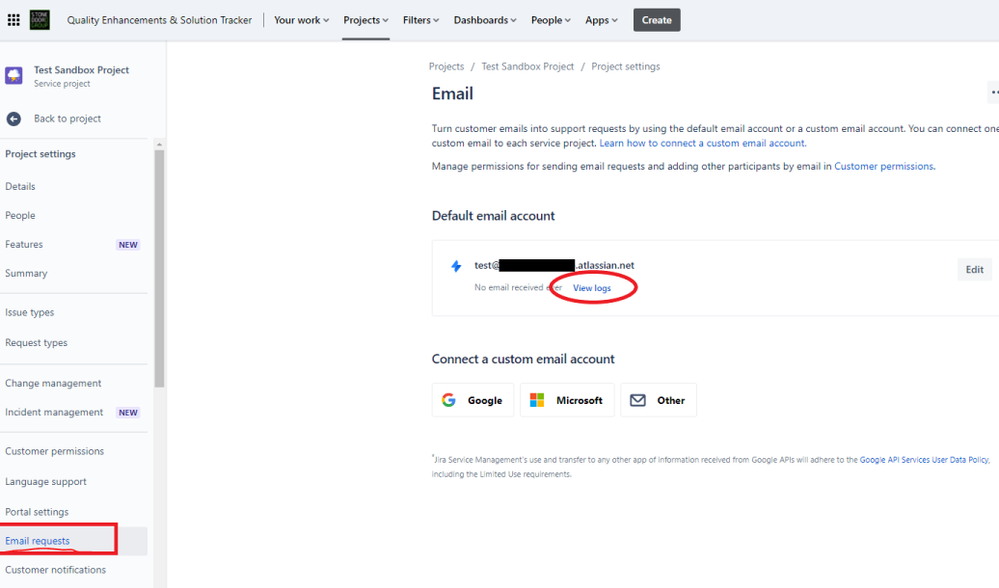
Task: Select Email requests in sidebar
Action: pos(38,541)
